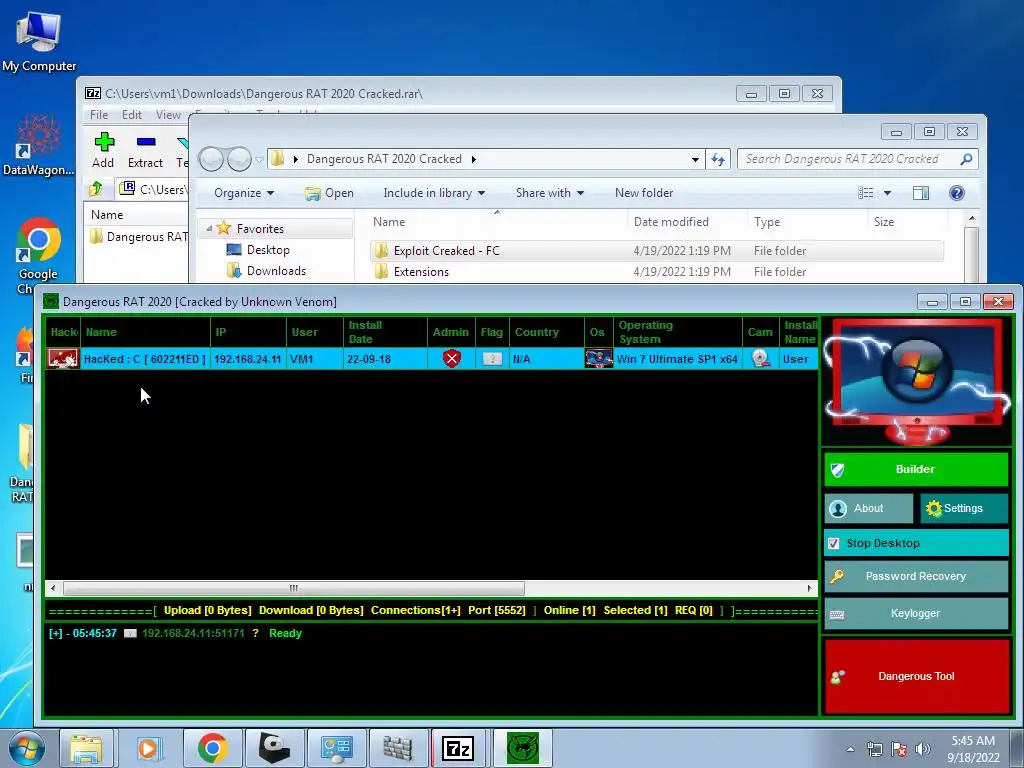1024x768 pixels.
Task: Open the File menu in 7-Zip
Action: coord(99,115)
